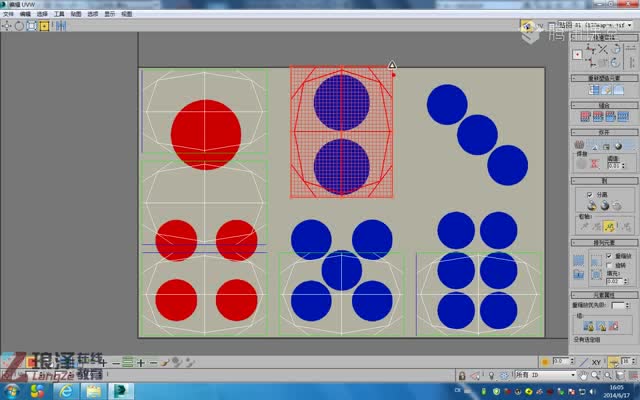The height and width of the screenshot is (400, 640).
Task: Select the Scale tool in UVW toolbar
Action: tap(32, 25)
